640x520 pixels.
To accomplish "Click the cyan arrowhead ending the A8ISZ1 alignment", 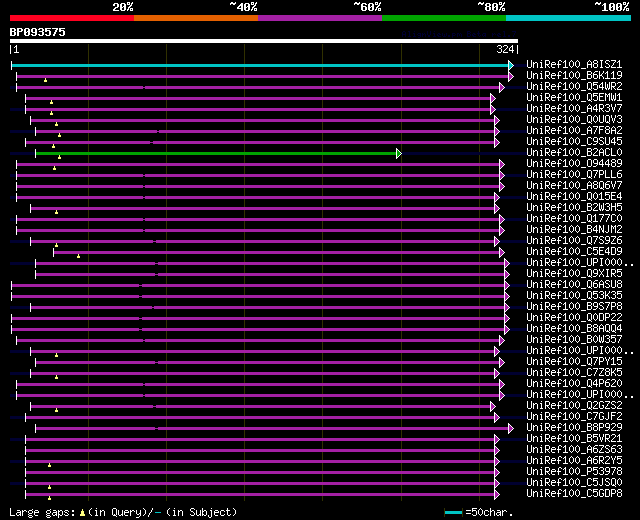I will click(x=511, y=65).
